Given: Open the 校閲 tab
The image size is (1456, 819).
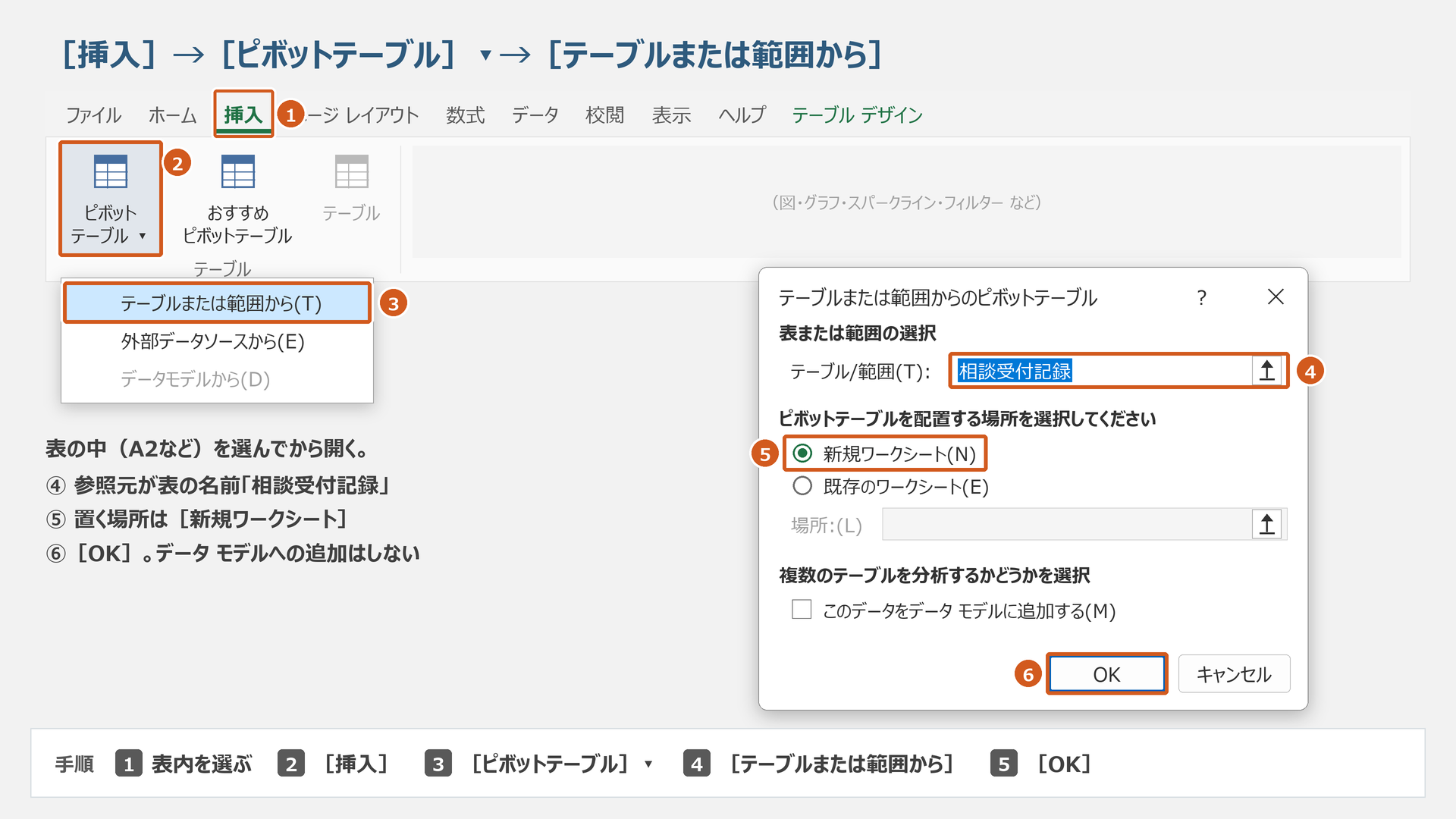Looking at the screenshot, I should [604, 115].
